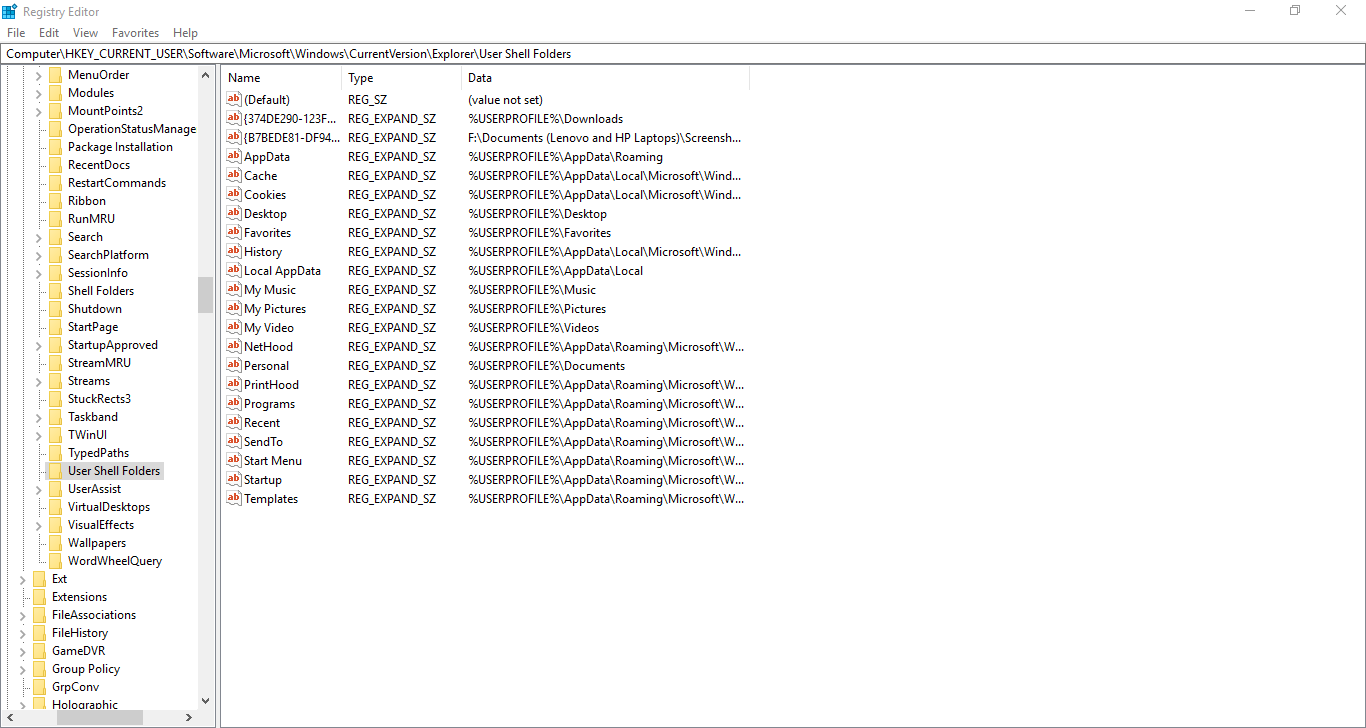
Task: Expand the SessionInfo key
Action: (x=39, y=273)
